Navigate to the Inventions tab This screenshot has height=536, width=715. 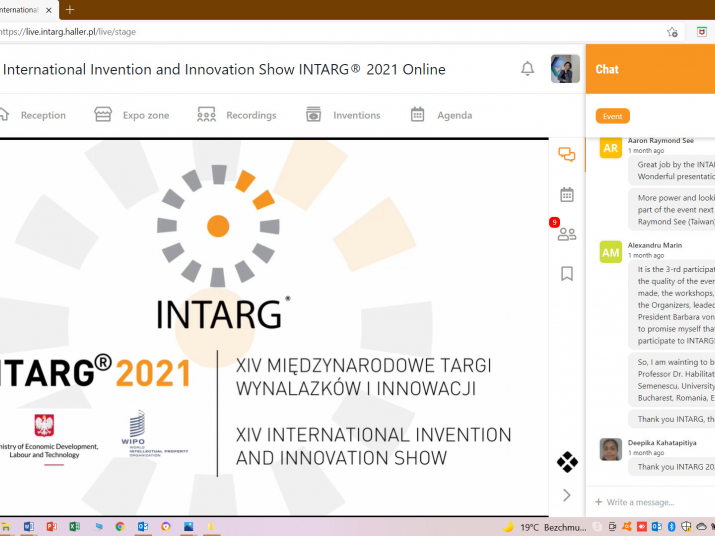343,115
